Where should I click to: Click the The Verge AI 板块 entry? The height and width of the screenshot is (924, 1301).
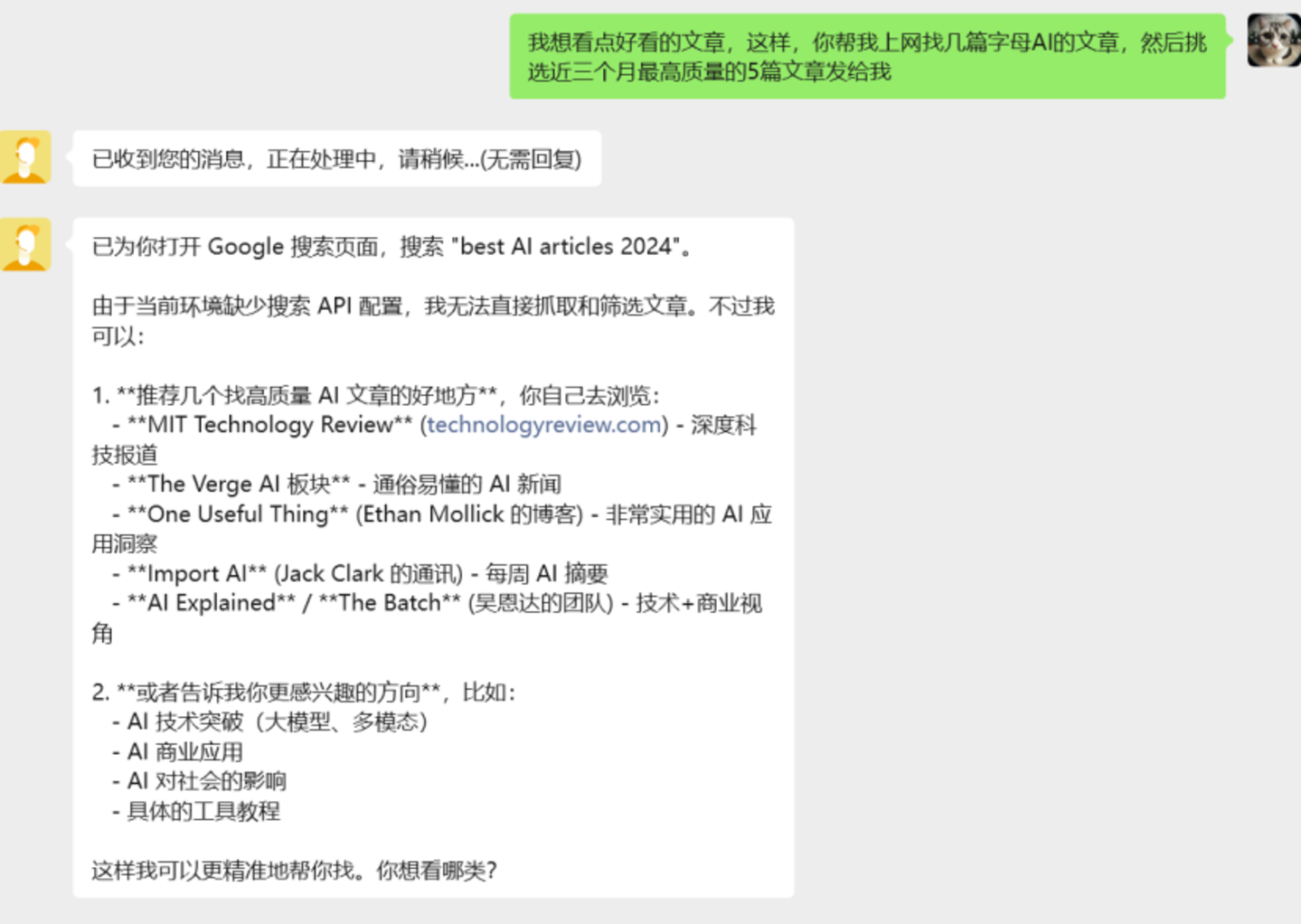coord(335,484)
